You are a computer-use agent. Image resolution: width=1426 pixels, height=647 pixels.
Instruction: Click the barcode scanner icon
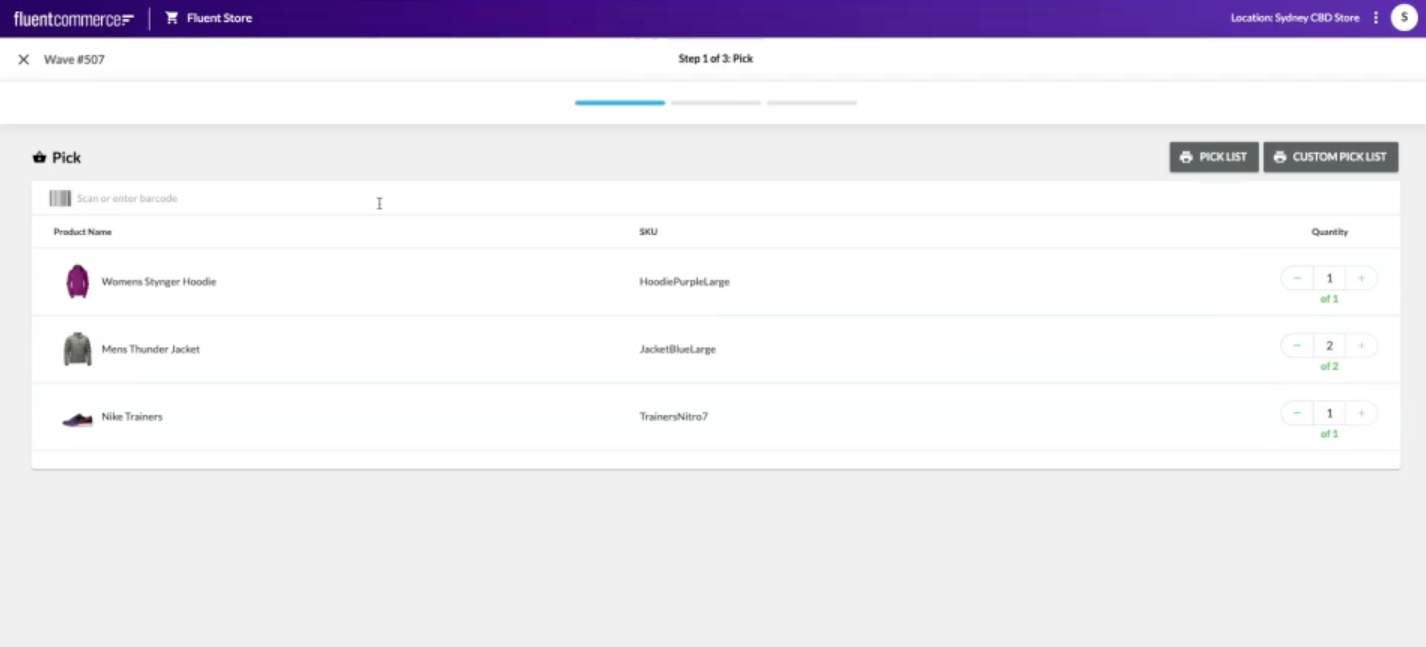pyautogui.click(x=60, y=199)
